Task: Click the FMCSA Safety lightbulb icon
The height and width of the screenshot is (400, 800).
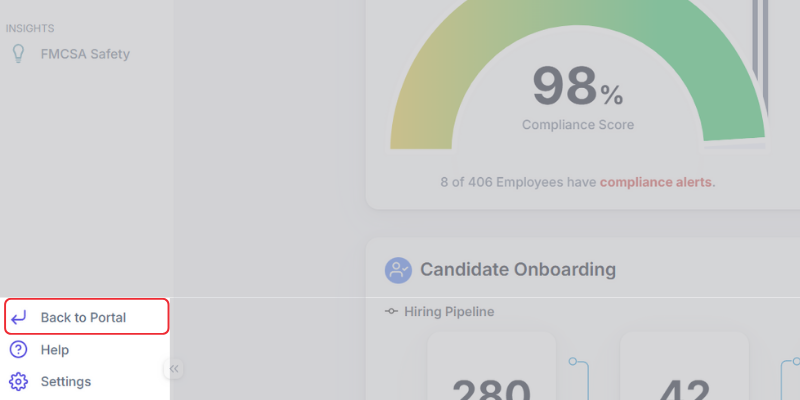Action: tap(17, 54)
